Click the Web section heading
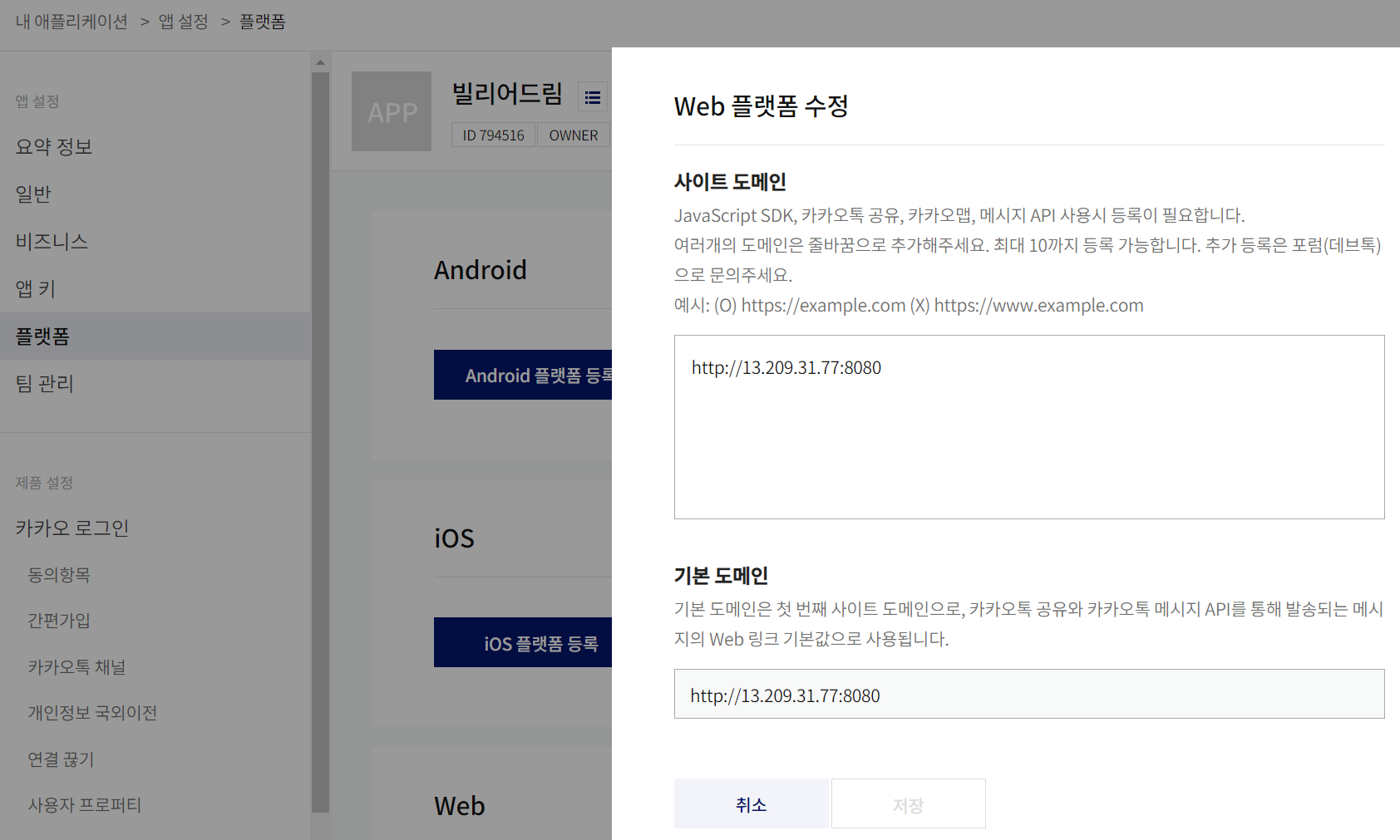The image size is (1400, 840). [460, 806]
